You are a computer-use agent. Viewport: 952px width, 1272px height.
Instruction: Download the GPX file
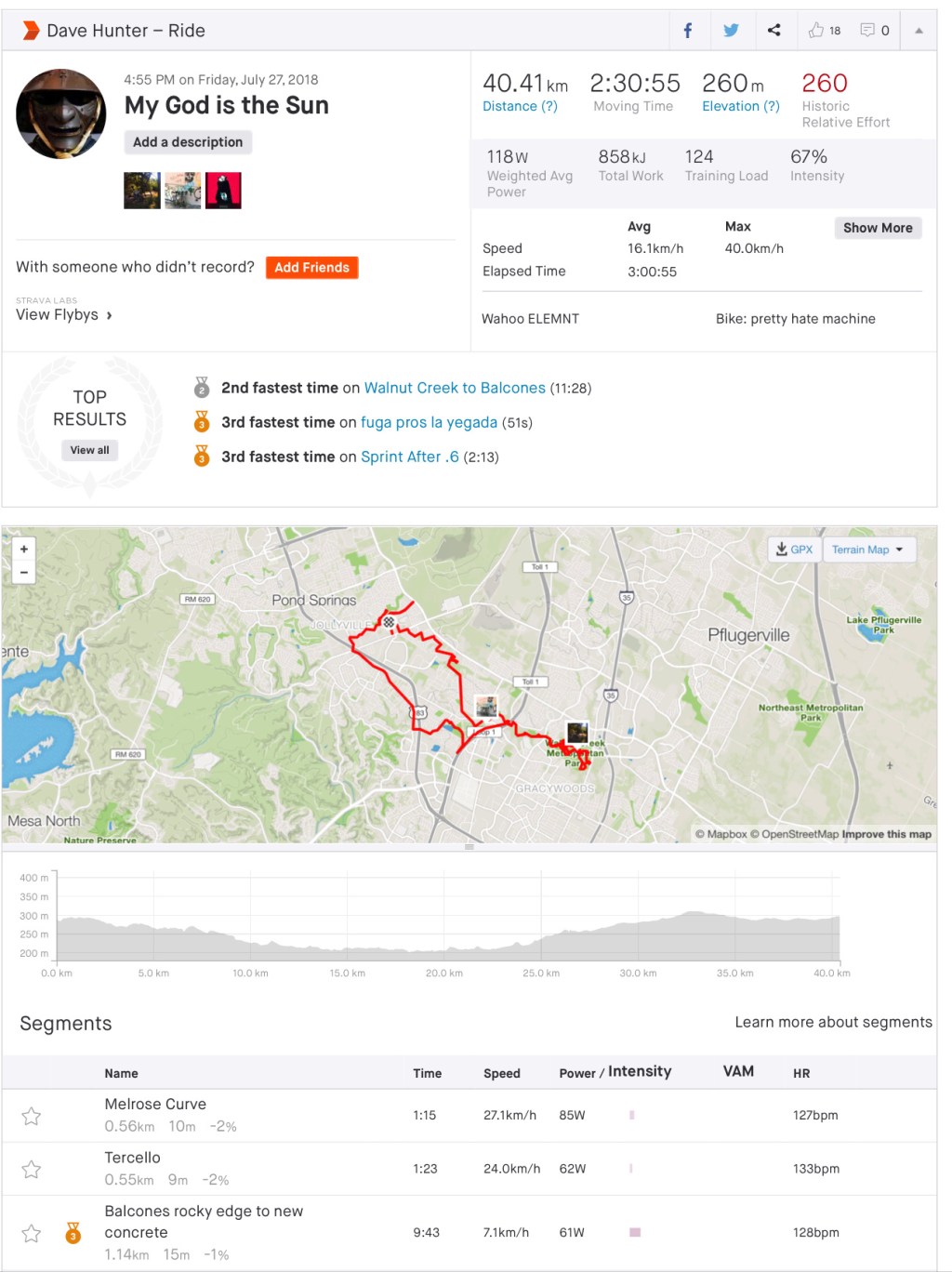pos(795,550)
